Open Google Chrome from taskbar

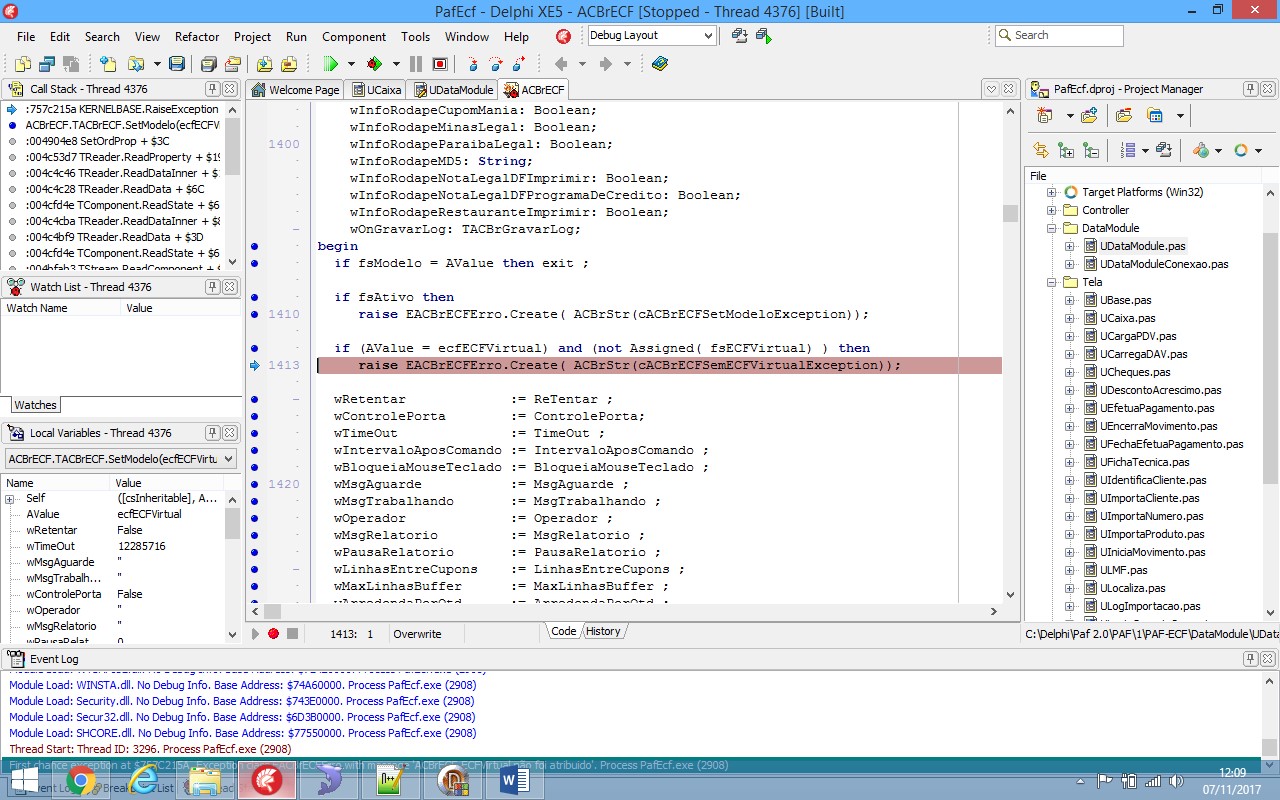[81, 780]
